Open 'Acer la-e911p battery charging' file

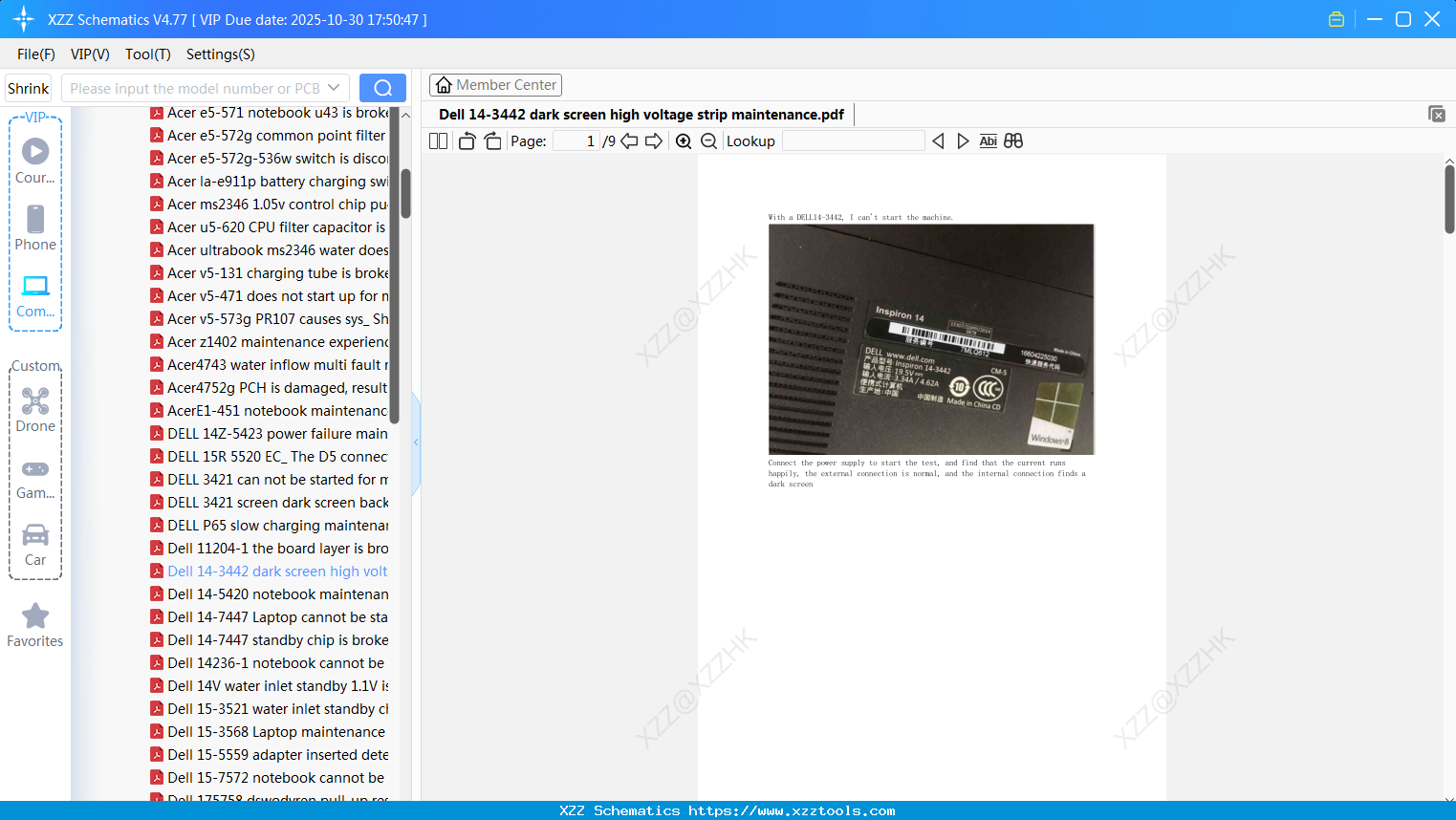click(270, 182)
